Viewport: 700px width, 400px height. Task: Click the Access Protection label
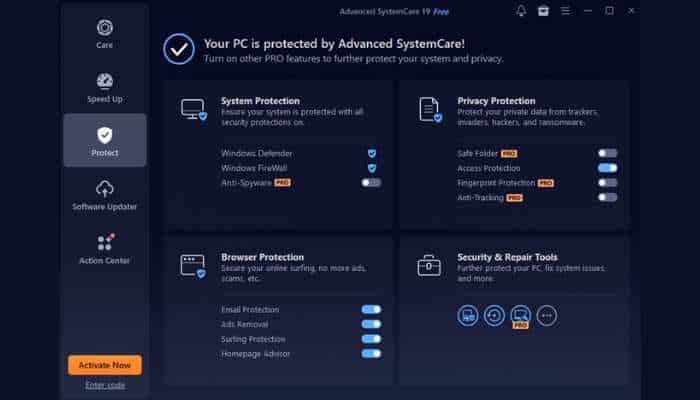point(488,168)
